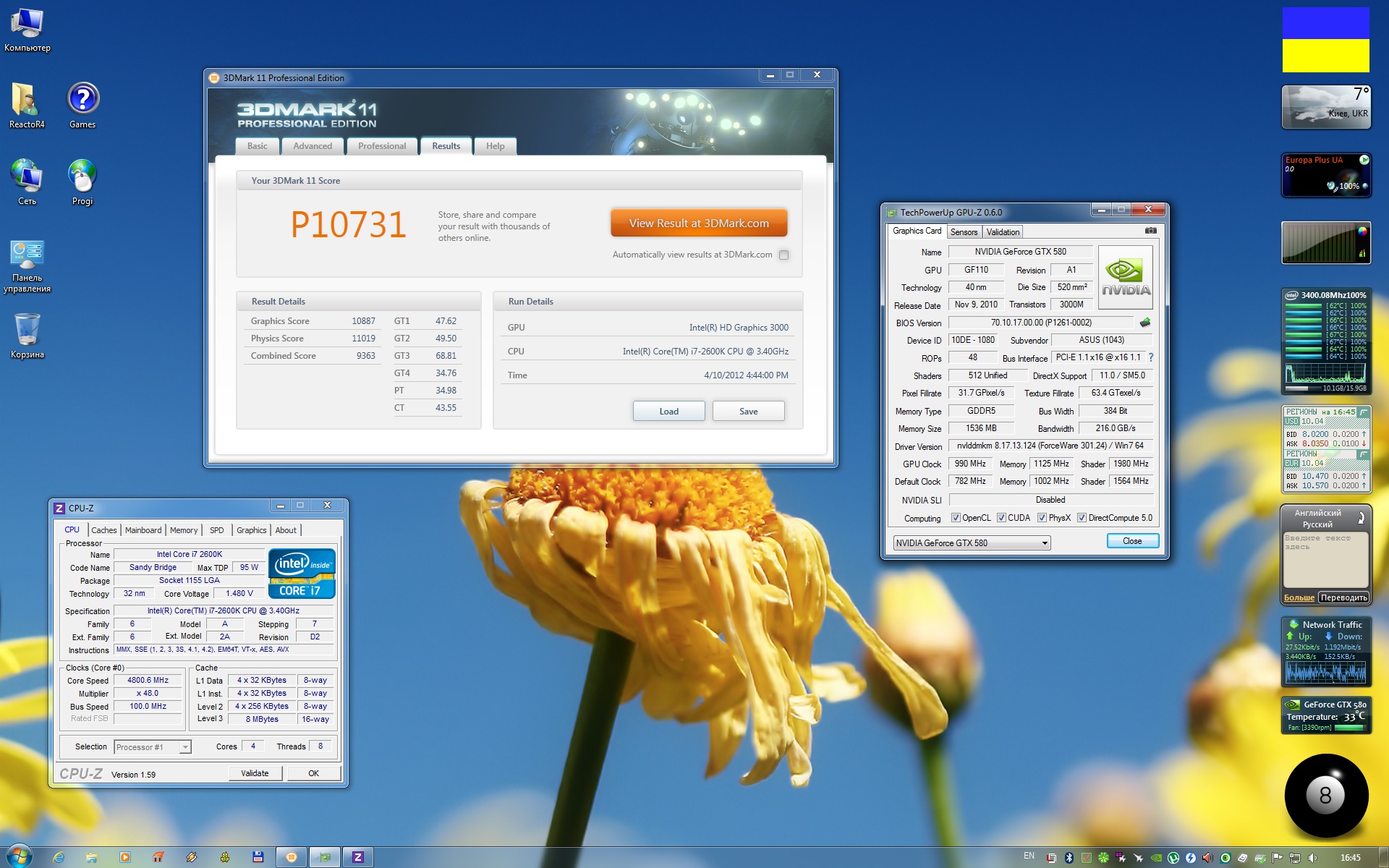Image resolution: width=1389 pixels, height=868 pixels.
Task: Click the GPU-Z screenshot camera icon
Action: (x=1150, y=231)
